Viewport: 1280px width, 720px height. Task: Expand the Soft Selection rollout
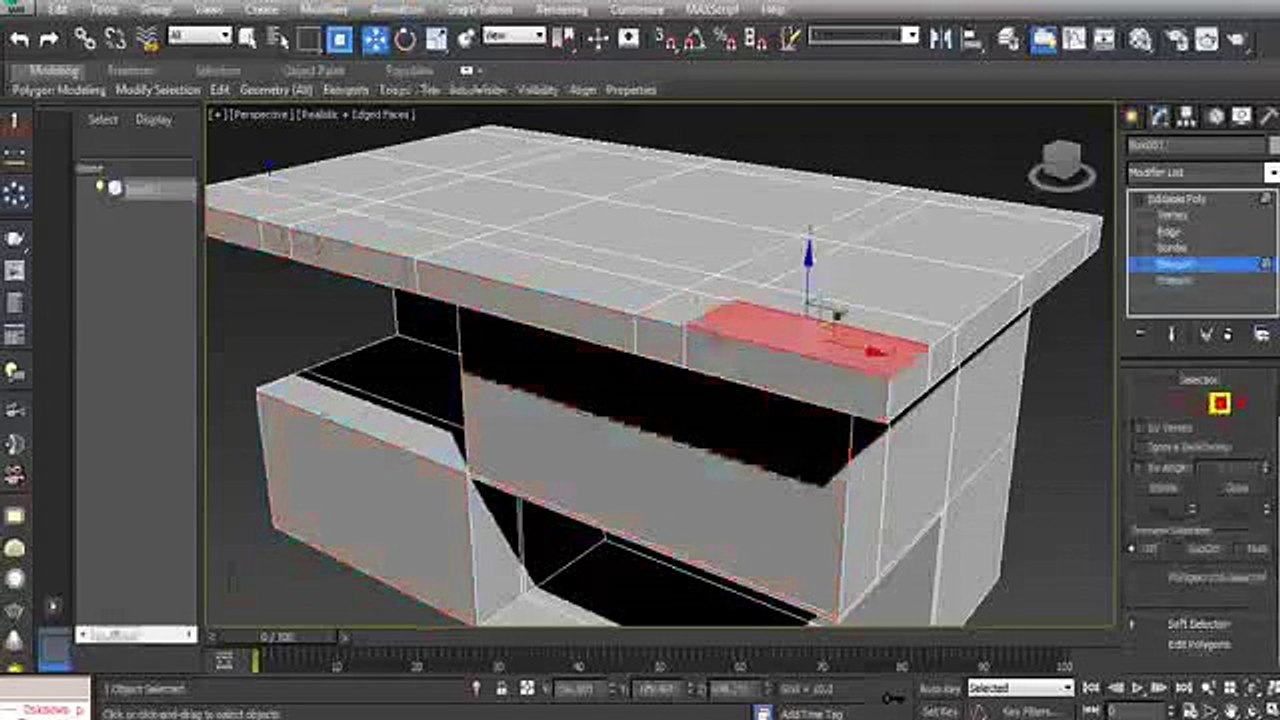(1199, 624)
